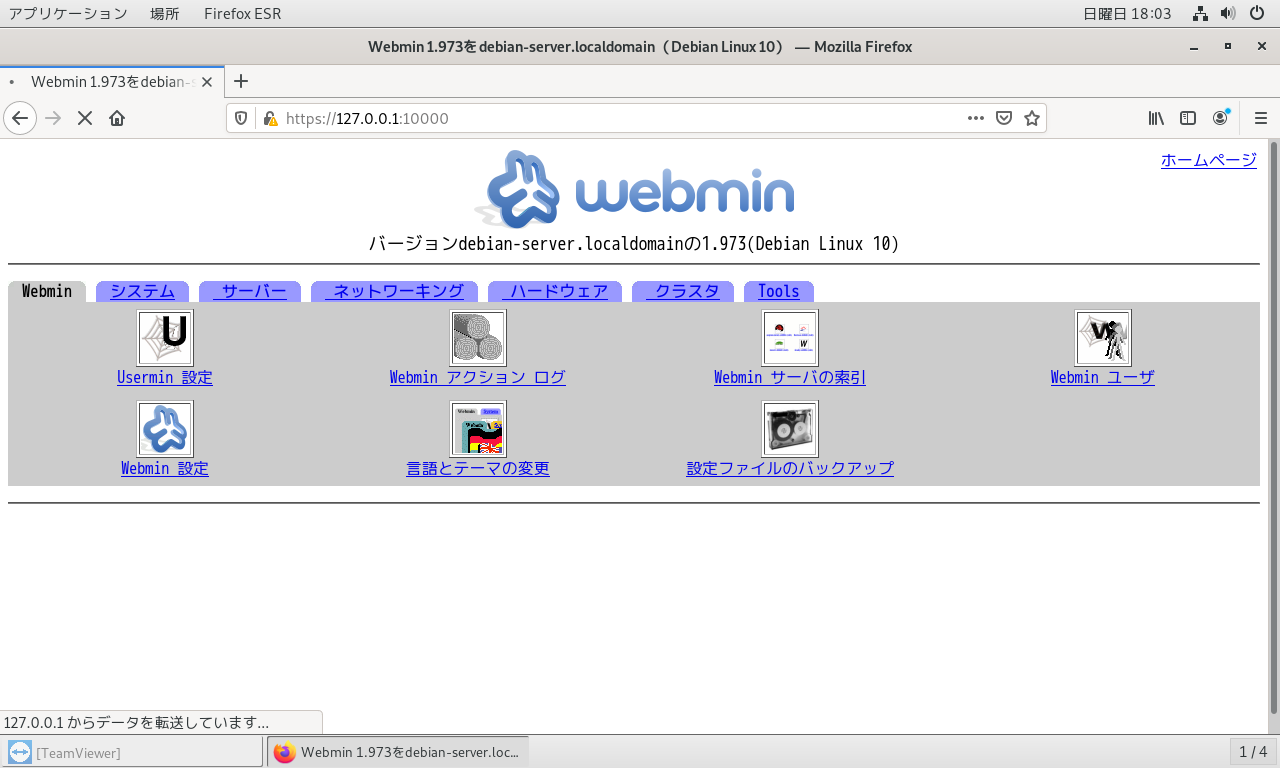Click the Webmin サーバの索引 text link
This screenshot has width=1280, height=768.
790,377
